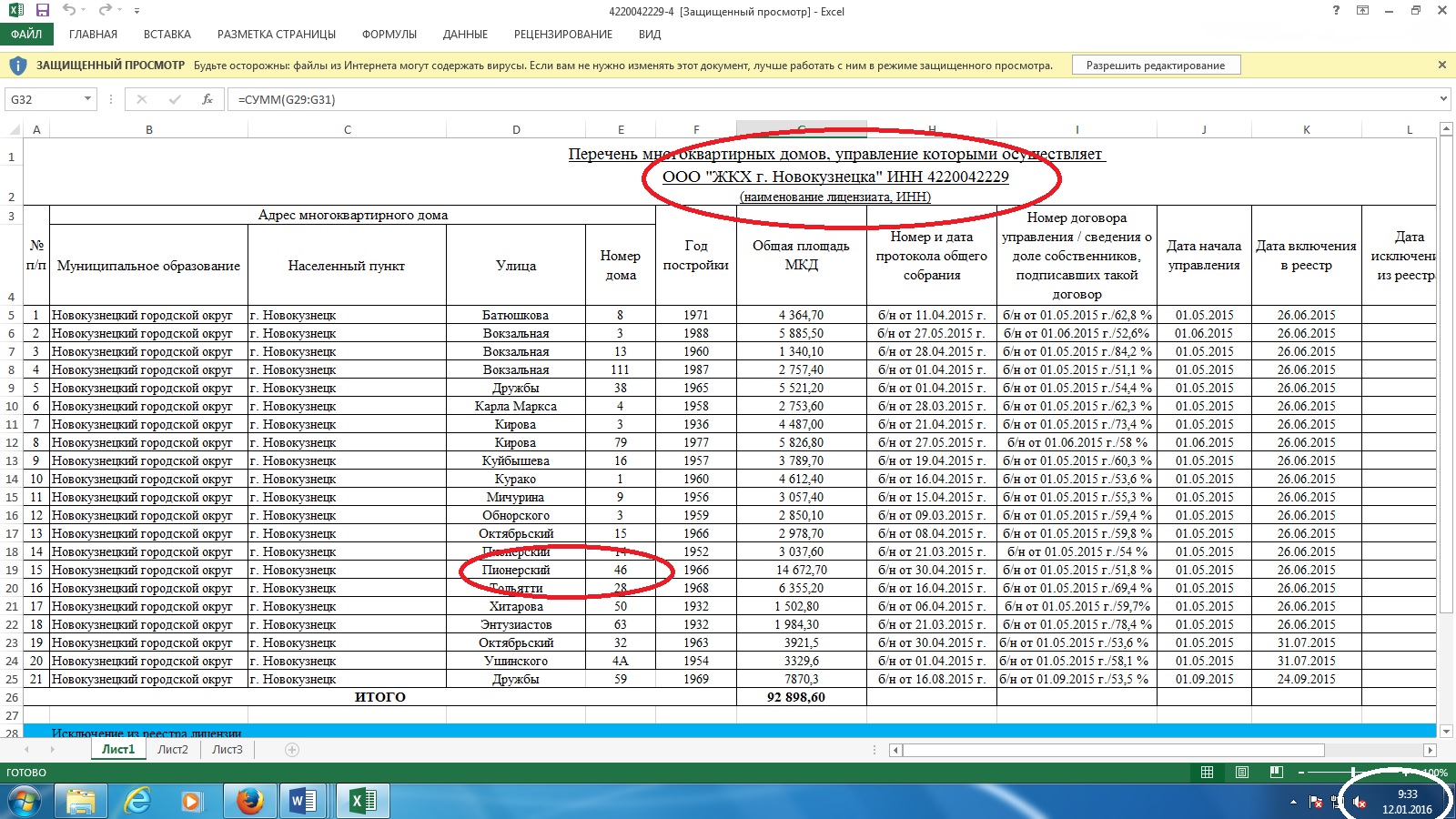Select Page Break Preview view icon
1456x819 pixels.
coord(1277,773)
